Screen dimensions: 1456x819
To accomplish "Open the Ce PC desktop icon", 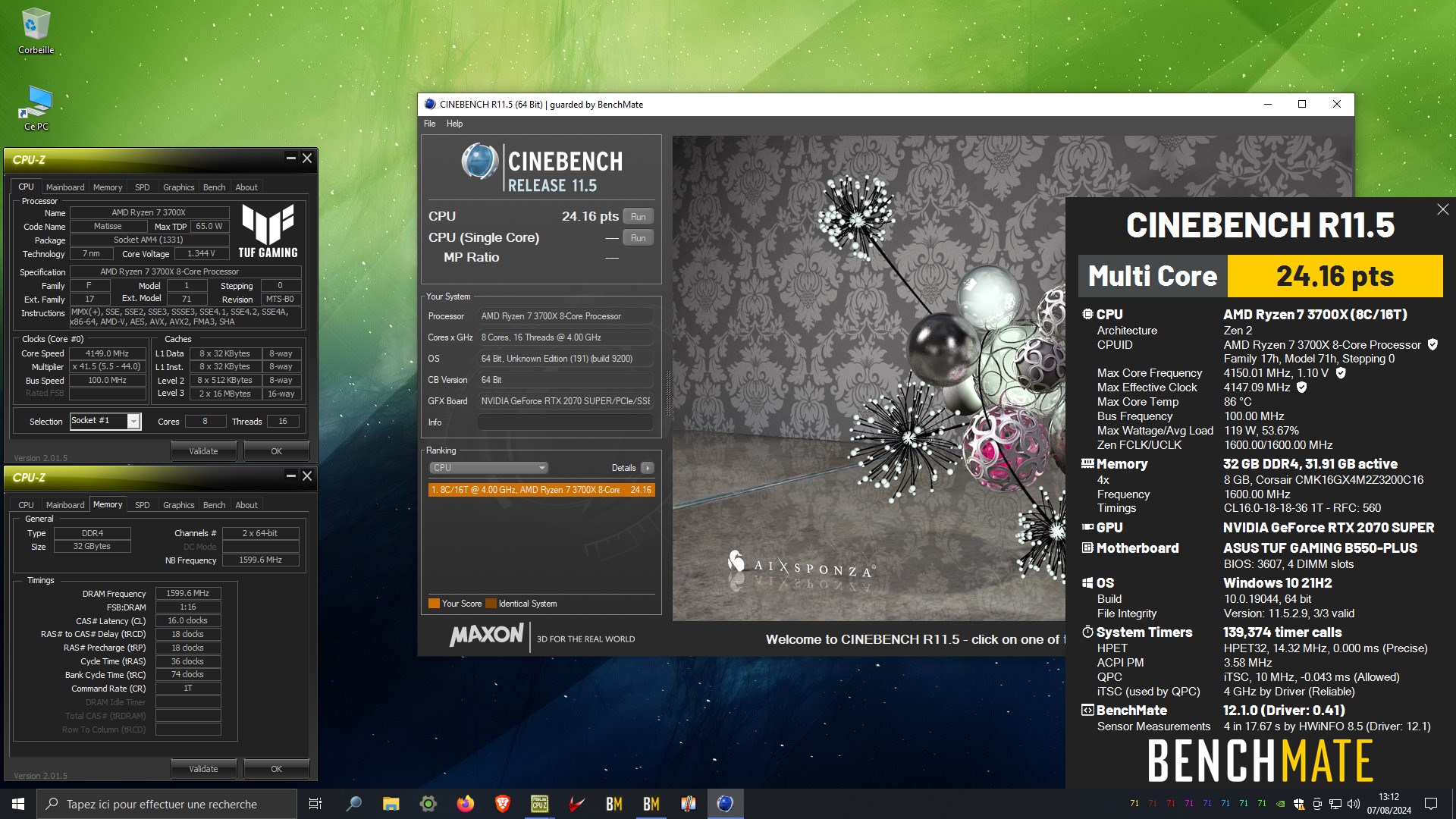I will (36, 108).
